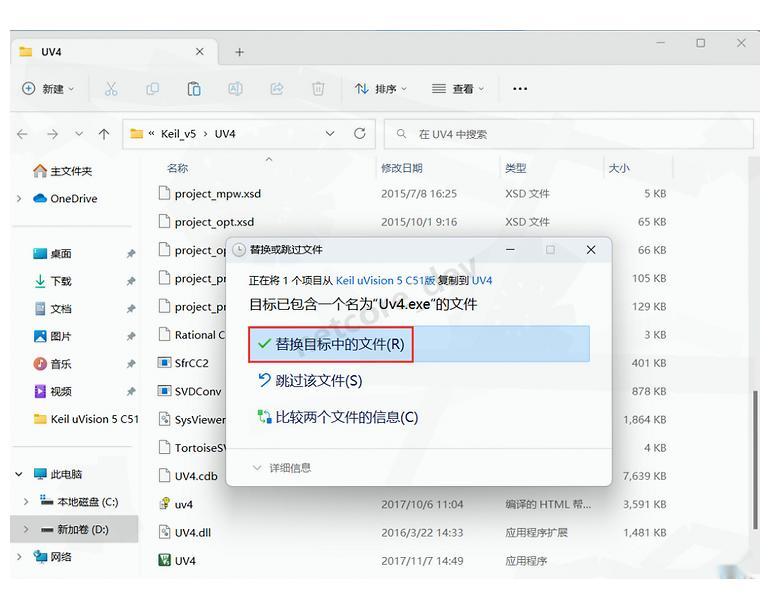
Task: Select 此电脑 (This PC) in sidebar
Action: click(58, 474)
